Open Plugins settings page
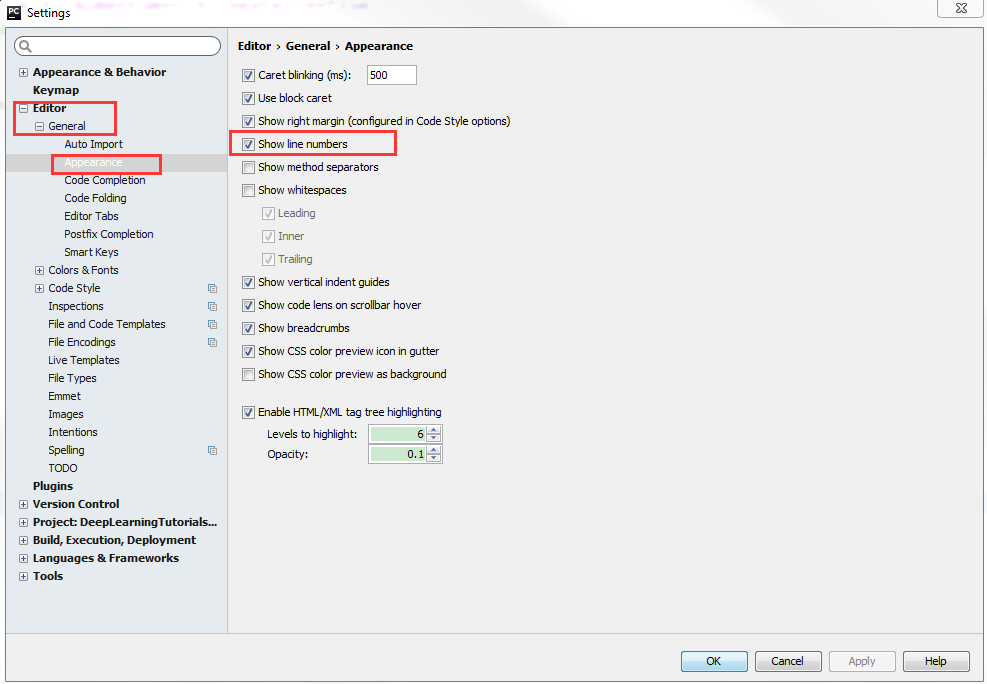Viewport: 987px width, 684px height. point(53,486)
